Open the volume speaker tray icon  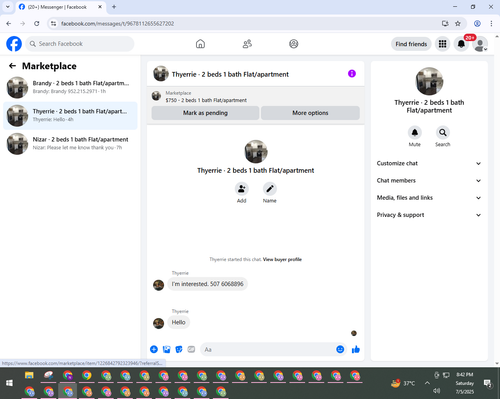tap(437, 390)
